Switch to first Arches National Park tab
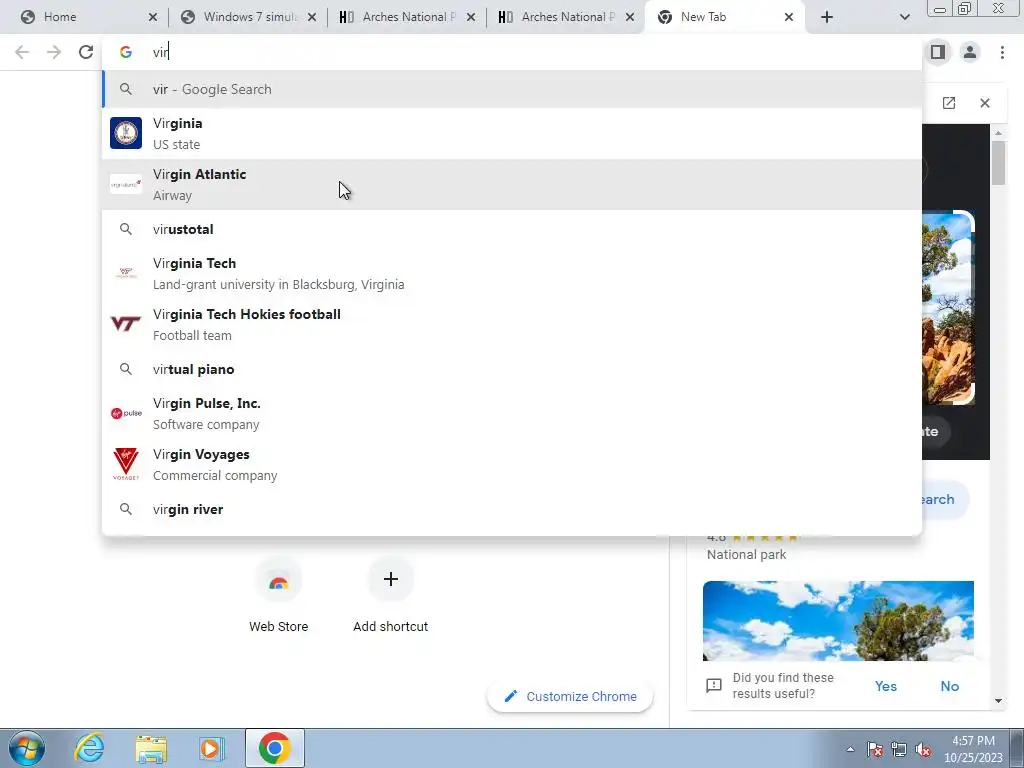This screenshot has width=1024, height=768. coord(404,17)
